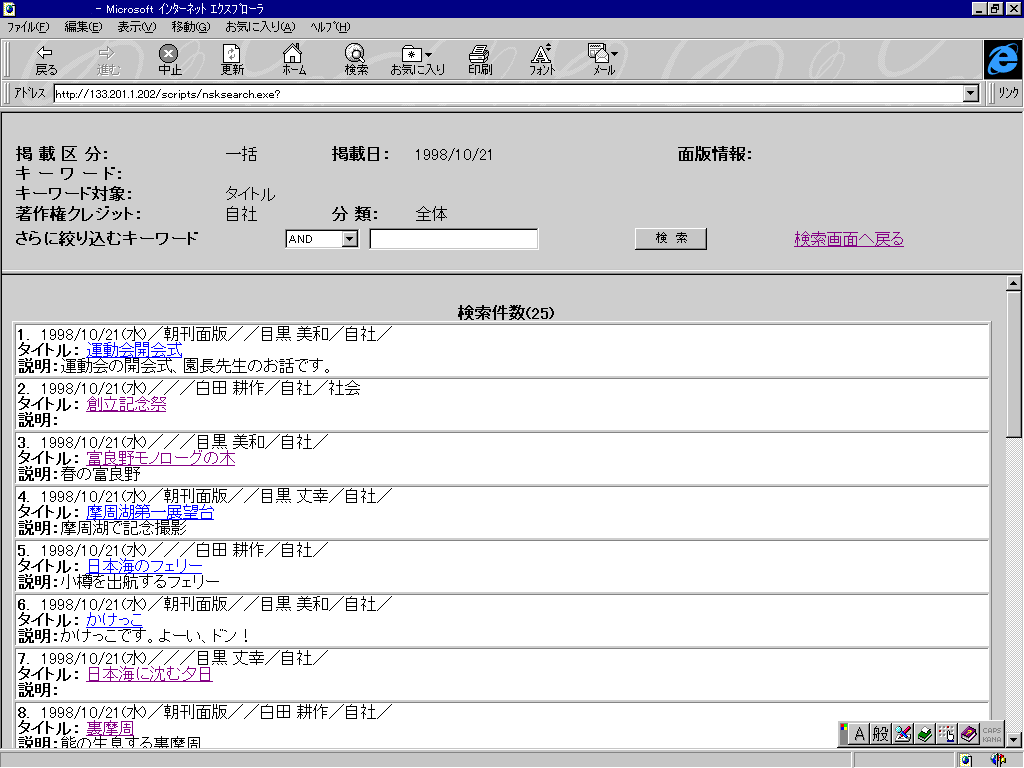The image size is (1024, 768).
Task: Click the 検索件数(25) heading text
Action: tap(505, 313)
